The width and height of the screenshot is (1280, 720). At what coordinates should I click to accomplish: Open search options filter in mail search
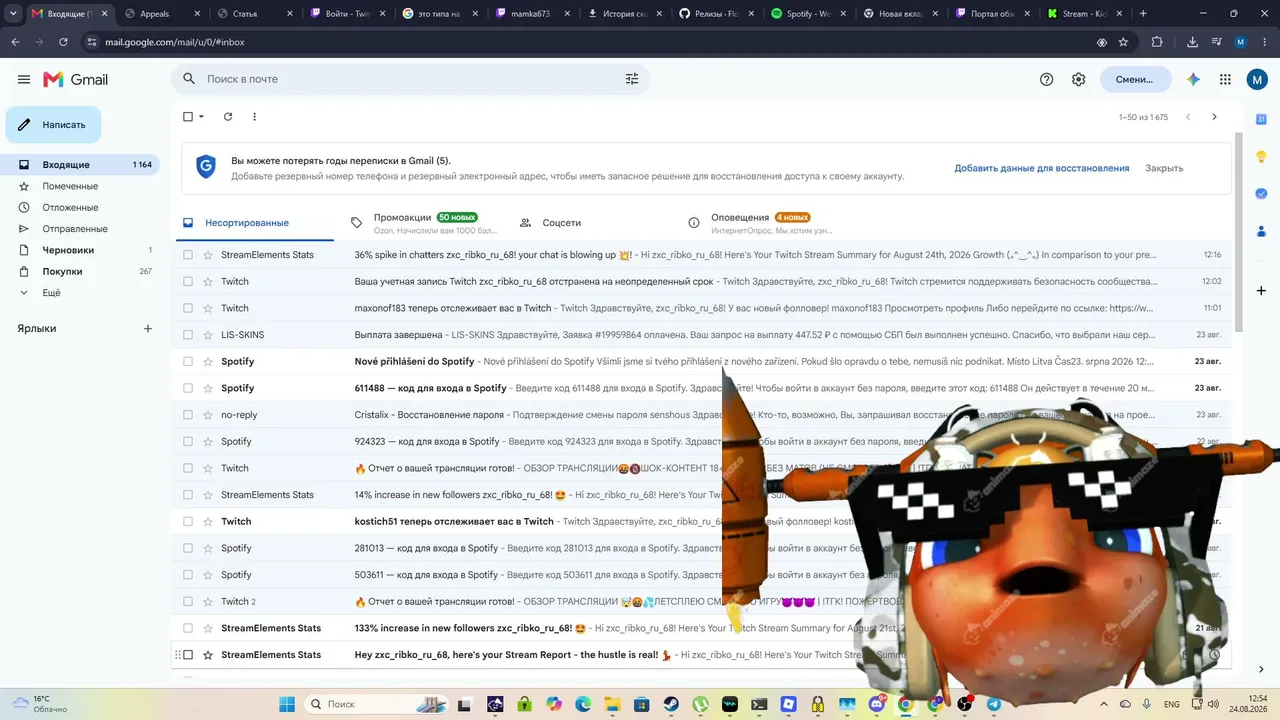pyautogui.click(x=632, y=79)
